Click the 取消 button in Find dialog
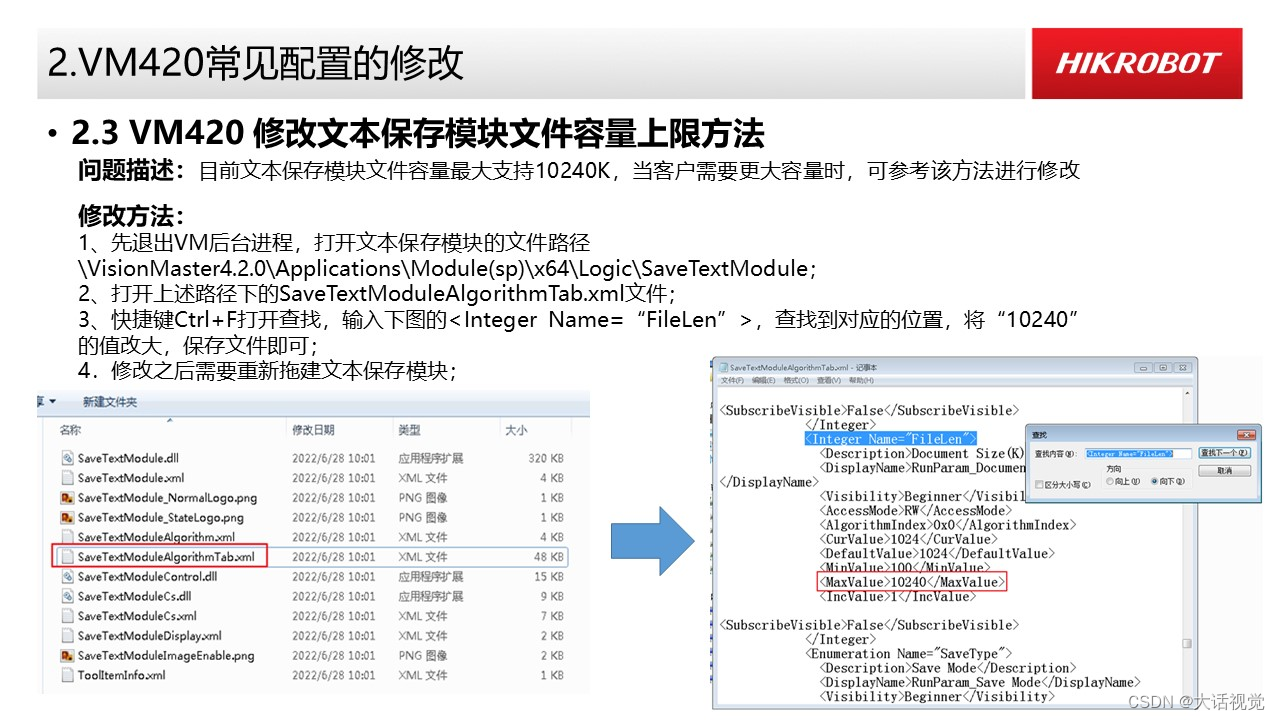The image size is (1280, 720). (x=1224, y=469)
